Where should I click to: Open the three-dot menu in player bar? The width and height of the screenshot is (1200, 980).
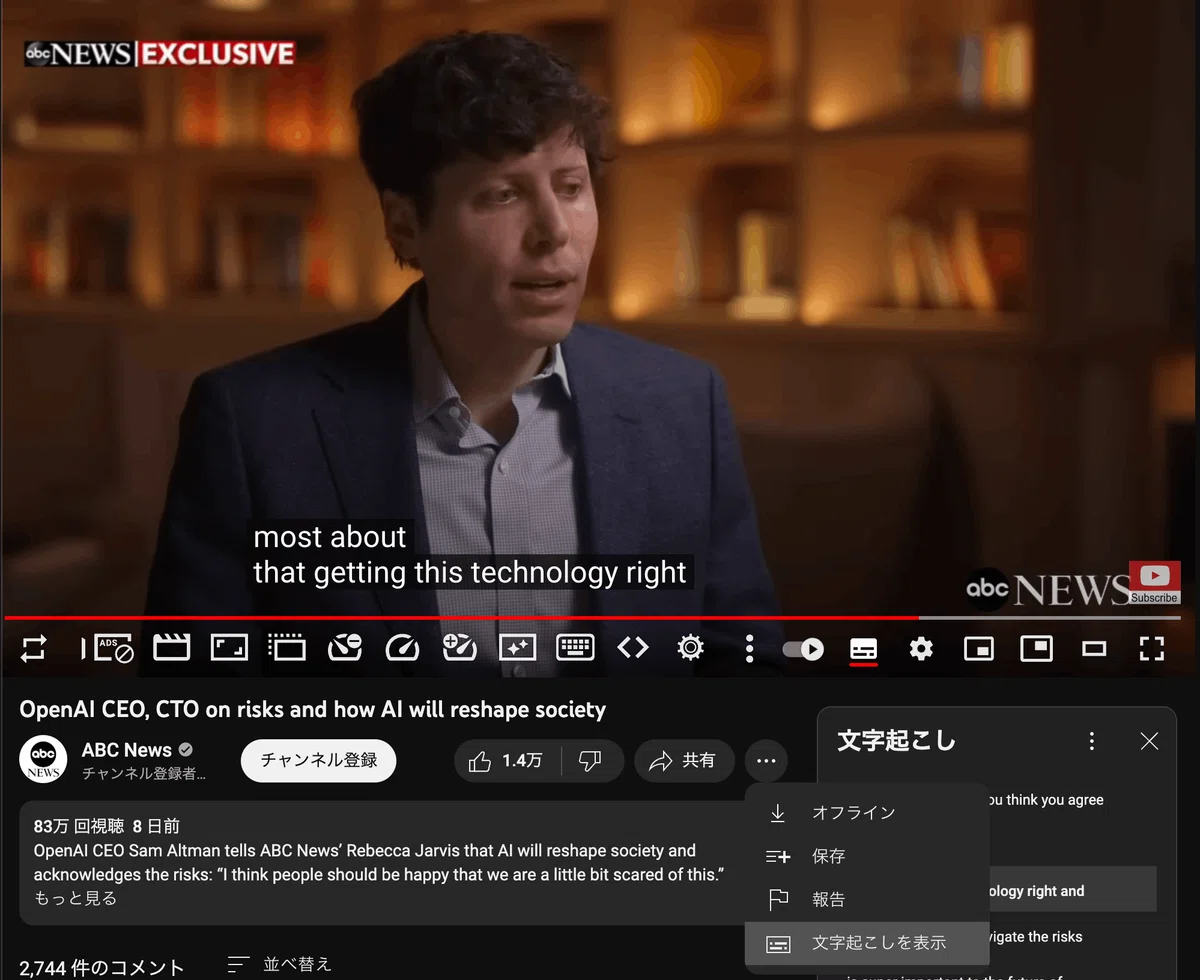point(749,648)
